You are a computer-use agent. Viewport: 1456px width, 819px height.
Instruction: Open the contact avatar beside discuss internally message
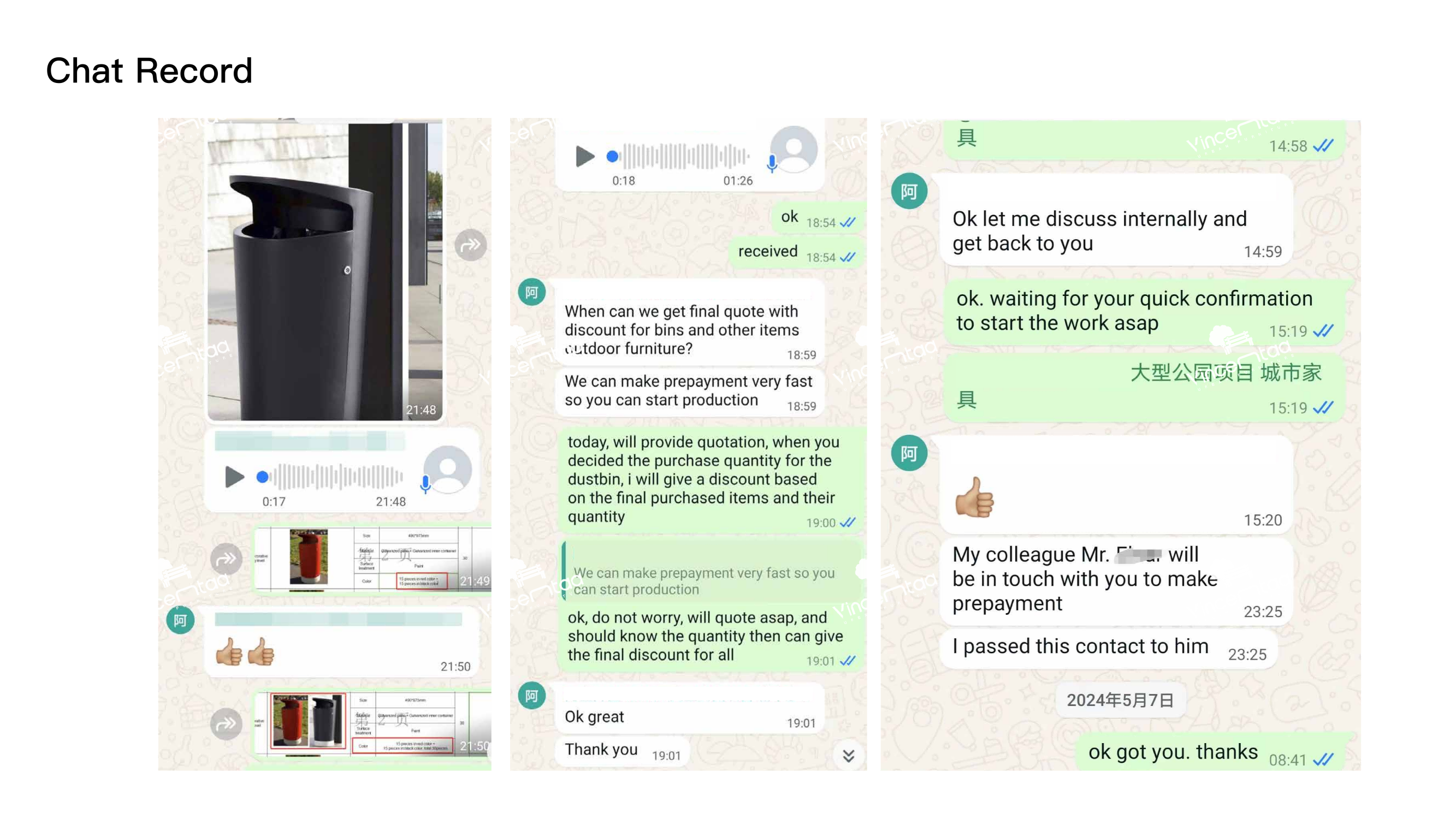(909, 191)
